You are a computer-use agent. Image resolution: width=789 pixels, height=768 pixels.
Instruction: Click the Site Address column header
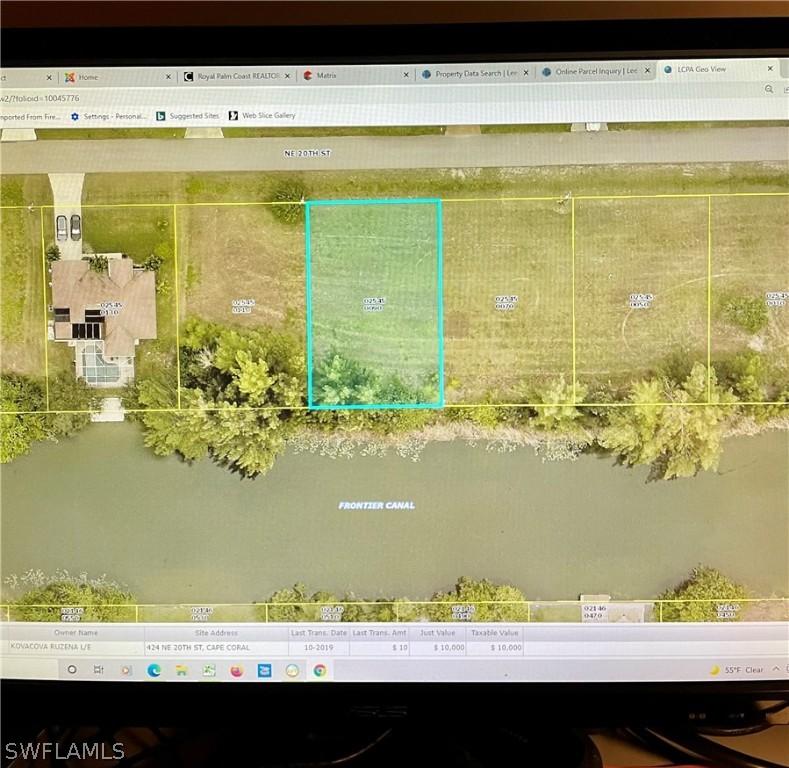pos(216,632)
